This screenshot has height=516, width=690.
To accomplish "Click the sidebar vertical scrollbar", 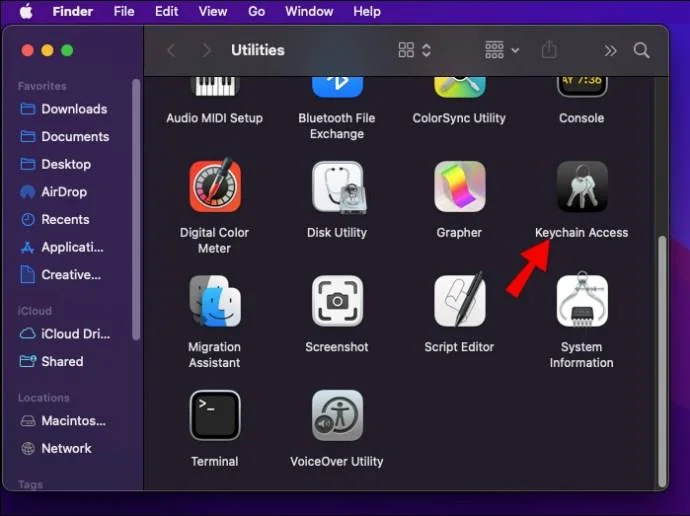I will tap(136, 209).
